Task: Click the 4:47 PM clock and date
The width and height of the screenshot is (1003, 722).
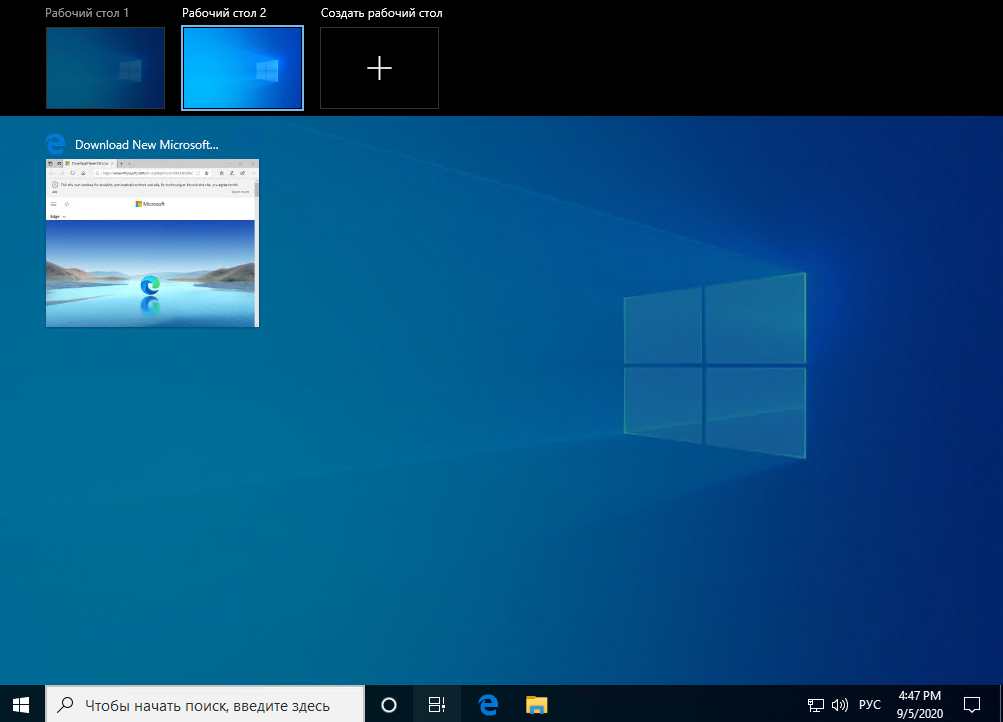Action: coord(918,704)
